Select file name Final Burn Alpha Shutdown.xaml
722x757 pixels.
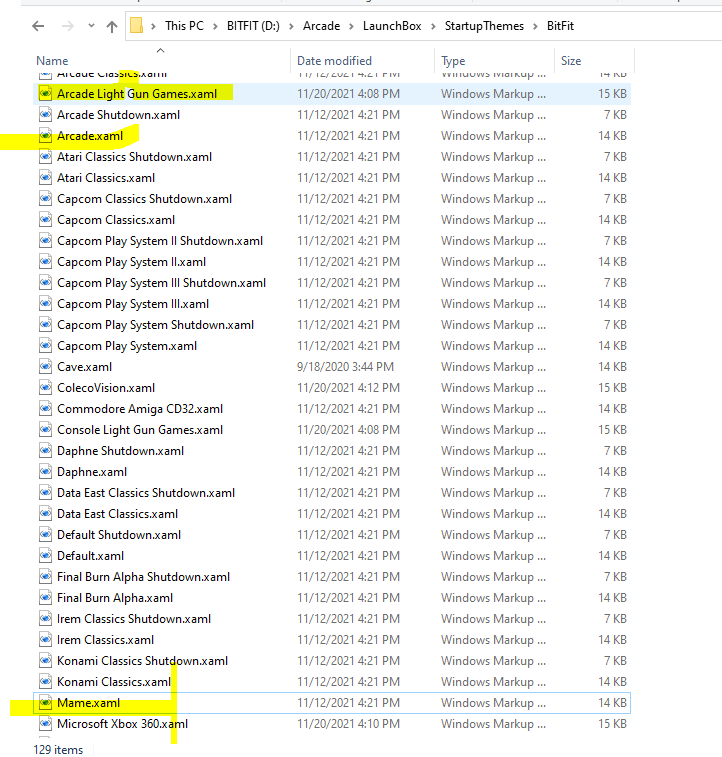point(143,577)
